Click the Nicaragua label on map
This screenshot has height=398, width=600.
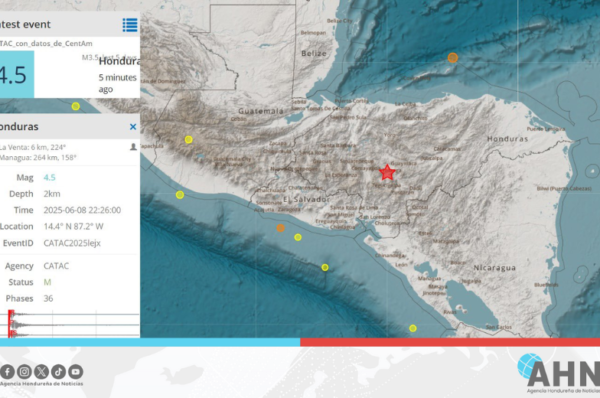click(x=495, y=268)
